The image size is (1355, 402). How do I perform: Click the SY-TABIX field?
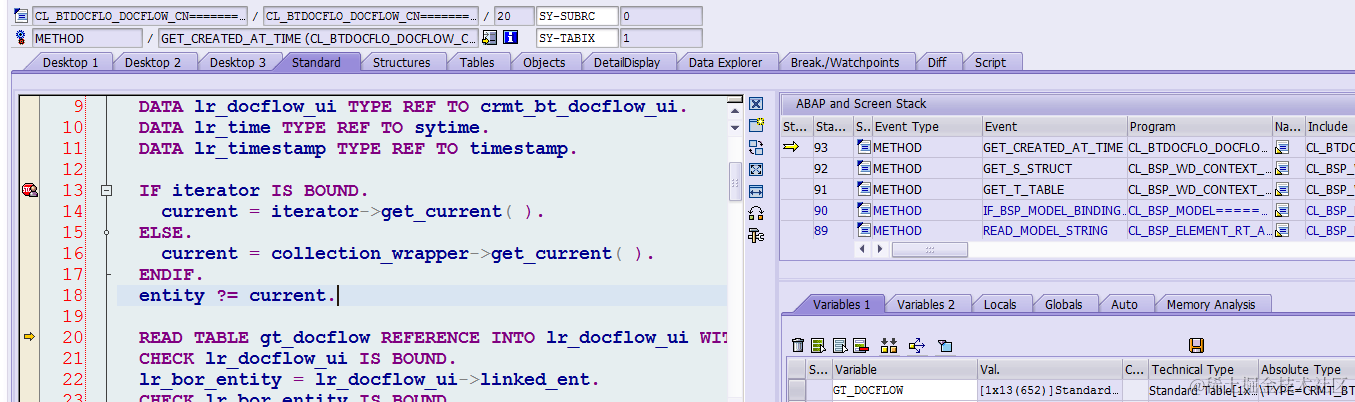click(x=575, y=38)
